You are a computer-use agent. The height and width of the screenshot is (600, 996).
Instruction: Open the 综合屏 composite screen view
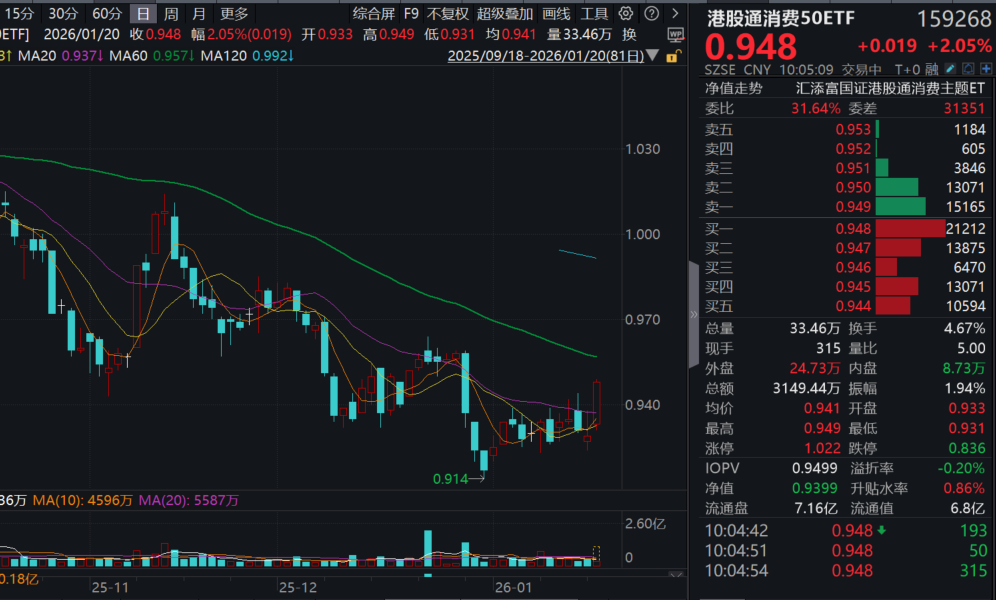pyautogui.click(x=374, y=14)
